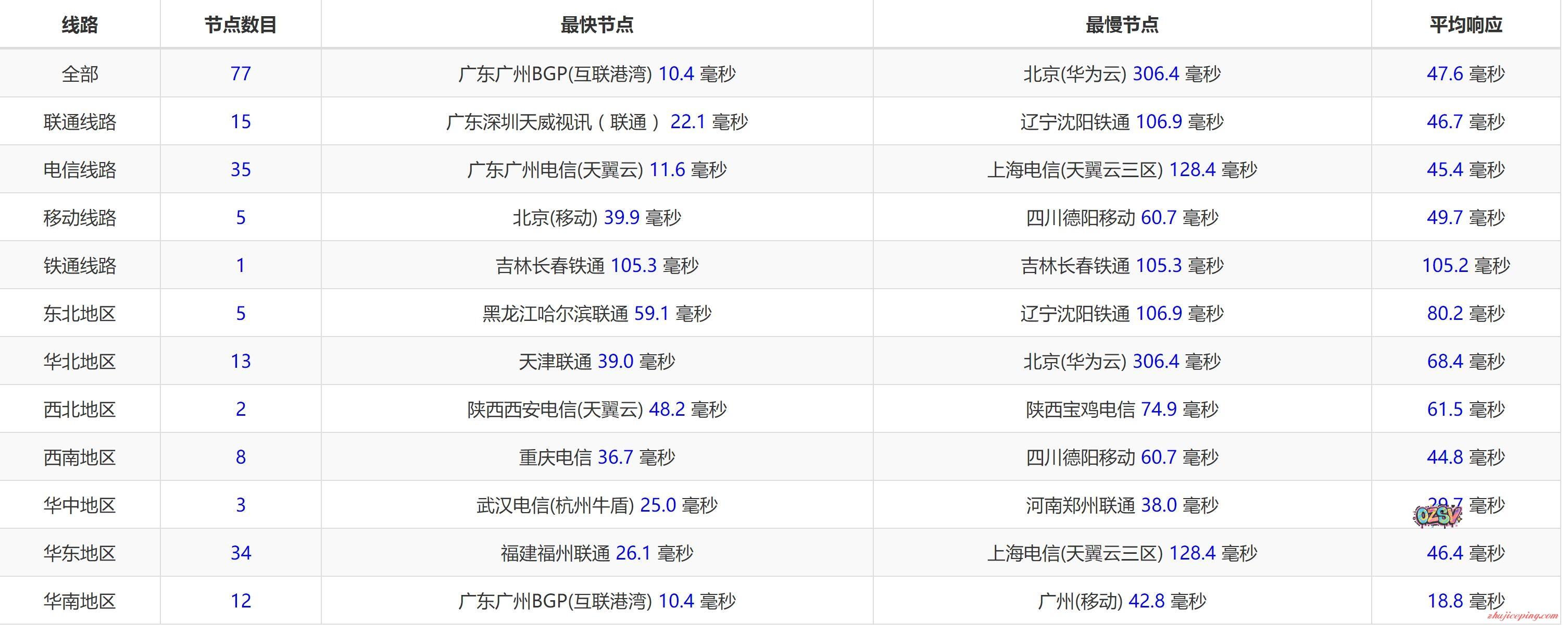Screen dimensions: 1568x633
Task: Click the 节点数目 column header
Action: pos(241,25)
